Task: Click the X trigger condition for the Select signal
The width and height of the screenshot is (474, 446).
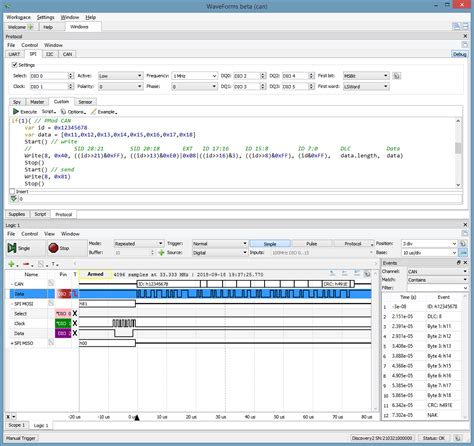Action: tap(75, 313)
